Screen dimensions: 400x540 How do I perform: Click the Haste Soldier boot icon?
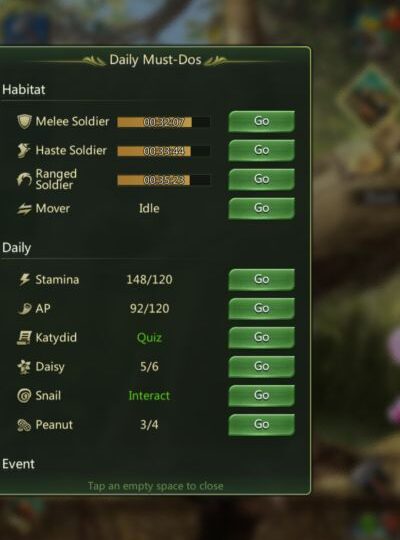(24, 150)
